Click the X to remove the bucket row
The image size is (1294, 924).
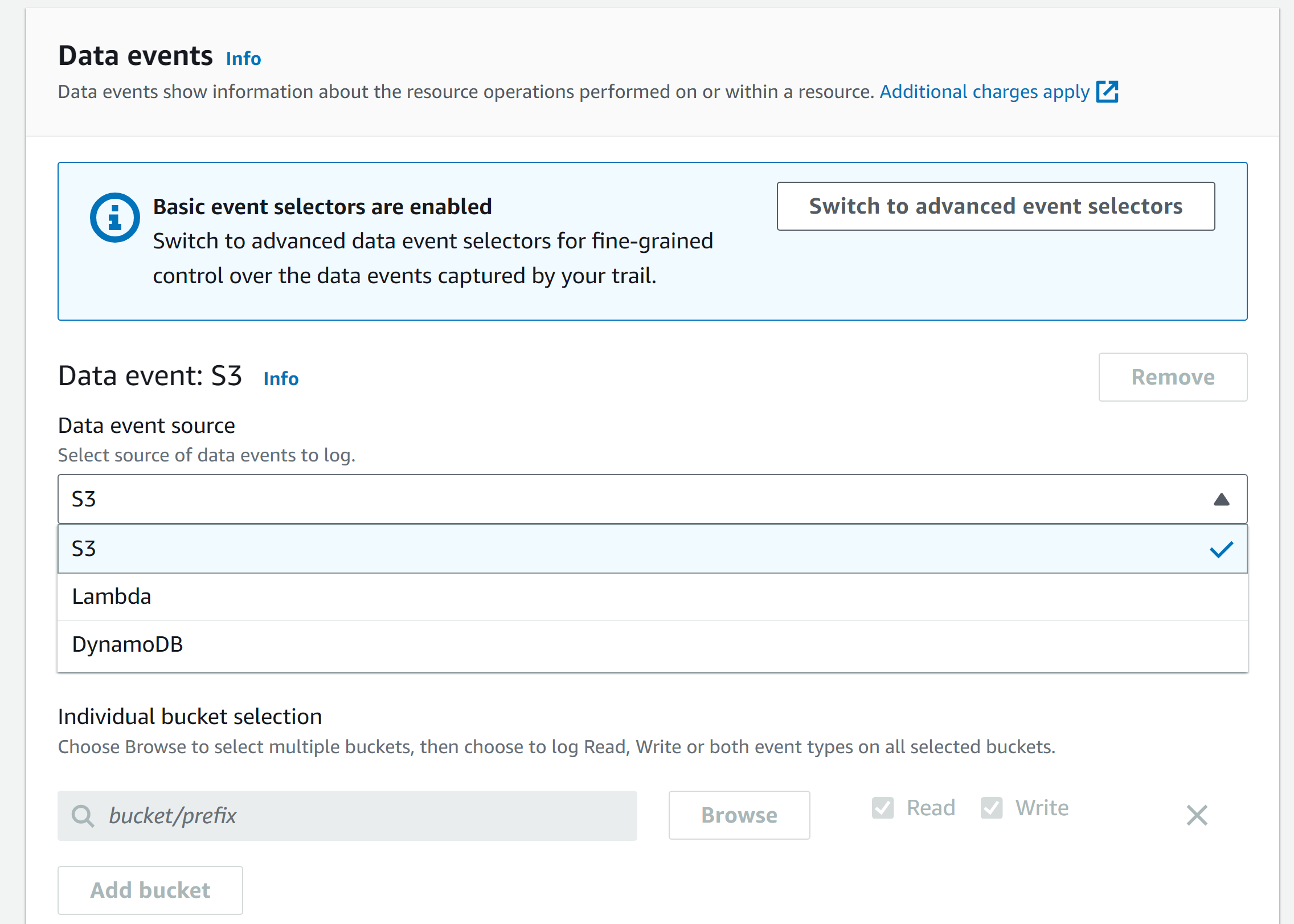[x=1197, y=815]
